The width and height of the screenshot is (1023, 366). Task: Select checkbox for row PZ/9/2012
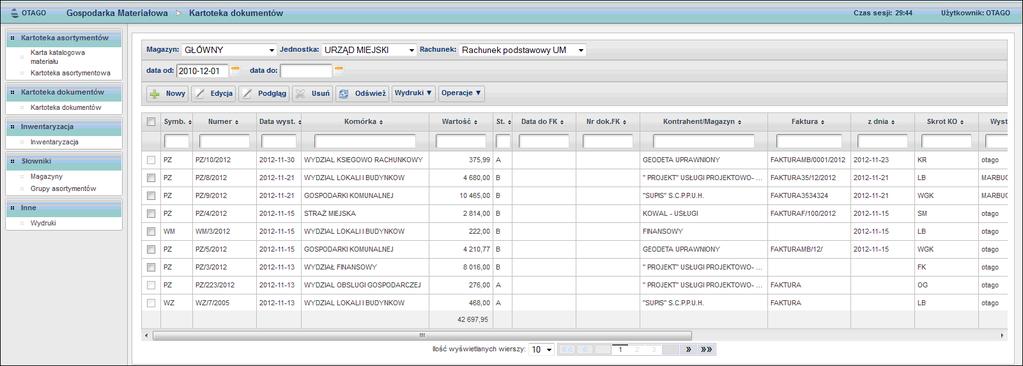151,195
